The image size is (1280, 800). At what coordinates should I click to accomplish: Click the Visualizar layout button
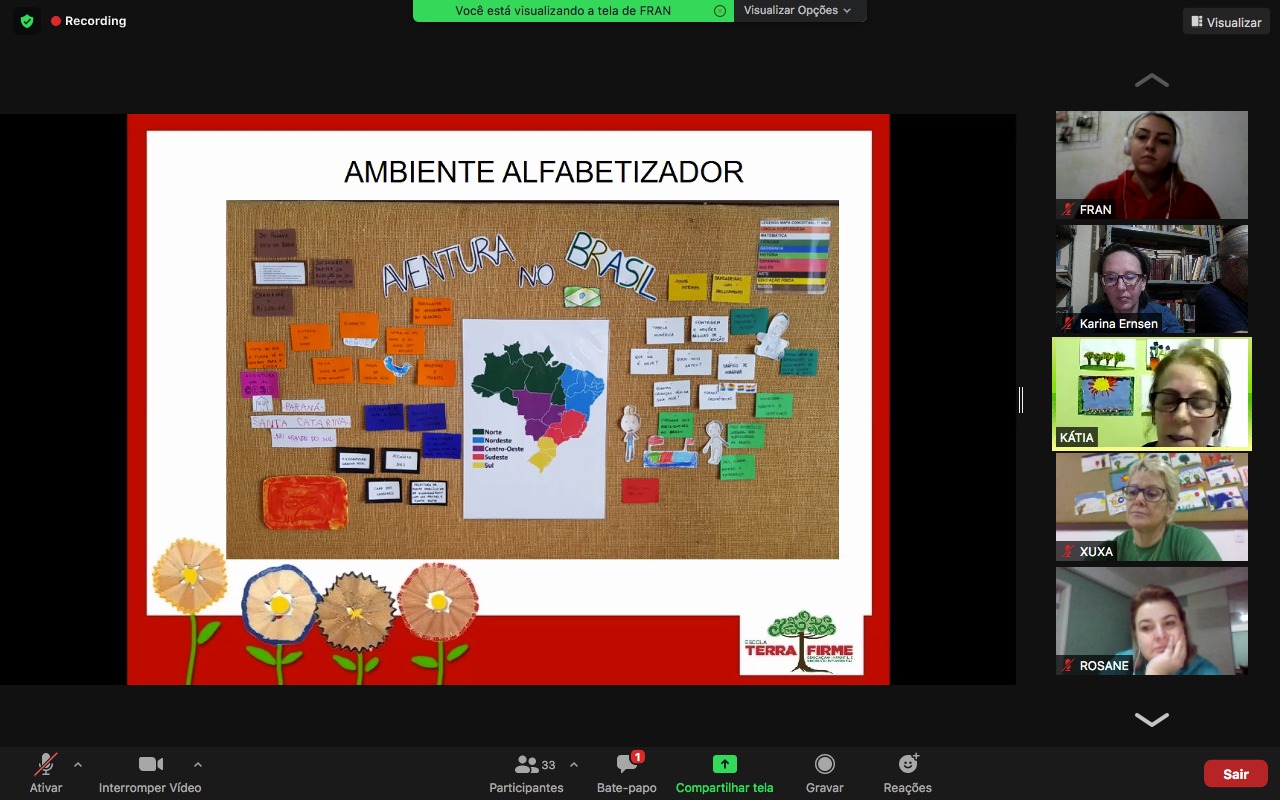[1226, 22]
